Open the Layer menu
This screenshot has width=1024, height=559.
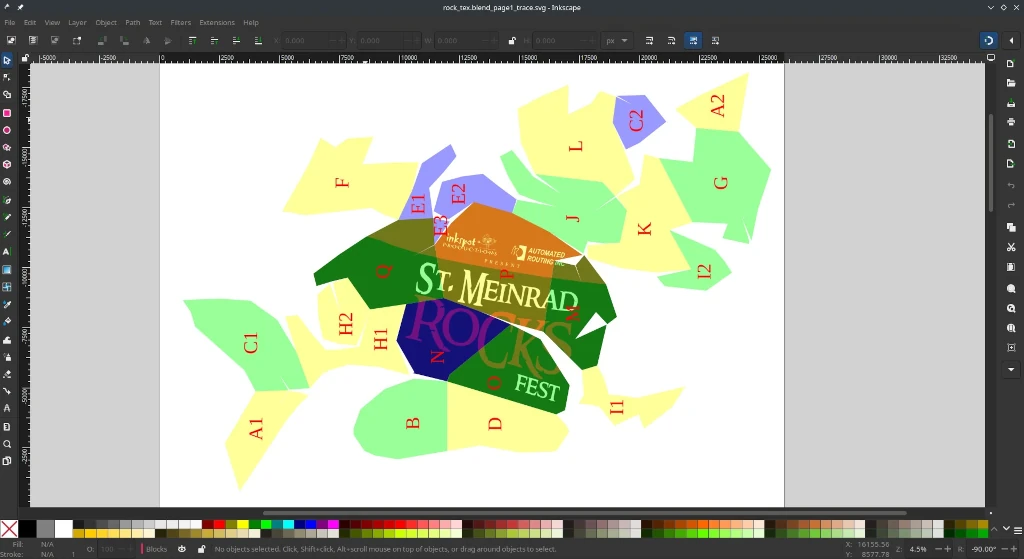coord(77,22)
